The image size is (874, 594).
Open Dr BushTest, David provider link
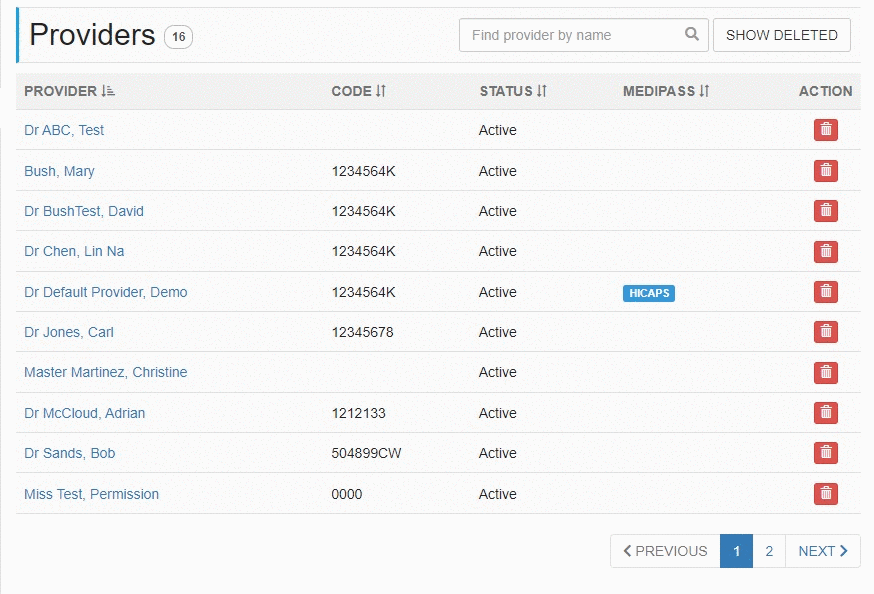click(84, 211)
